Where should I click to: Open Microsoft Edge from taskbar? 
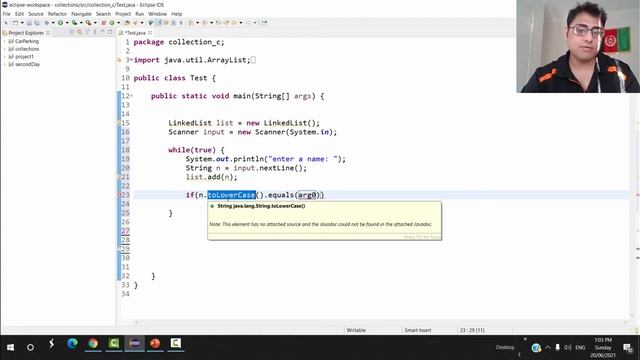[72, 344]
